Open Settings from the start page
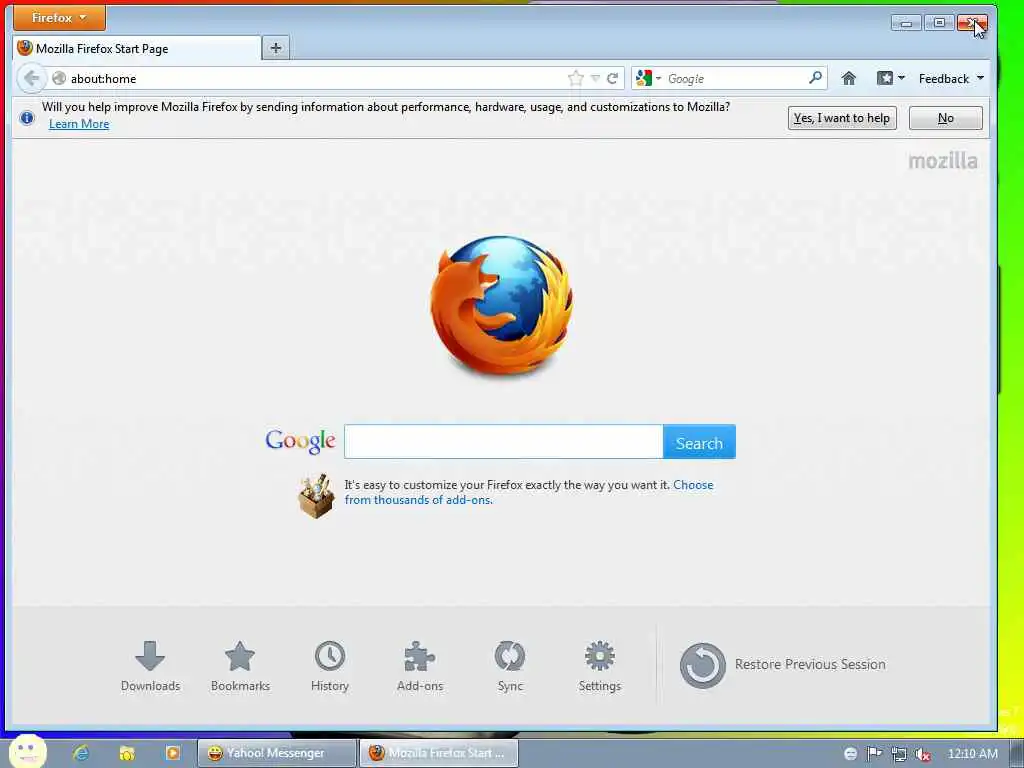The image size is (1024, 768). tap(600, 666)
